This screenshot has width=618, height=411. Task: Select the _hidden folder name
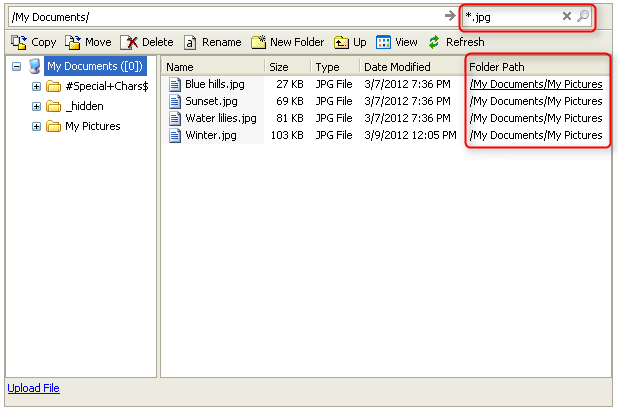(84, 106)
